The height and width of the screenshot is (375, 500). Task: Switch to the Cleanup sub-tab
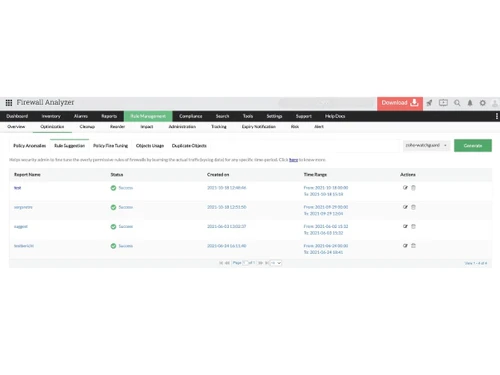point(87,127)
